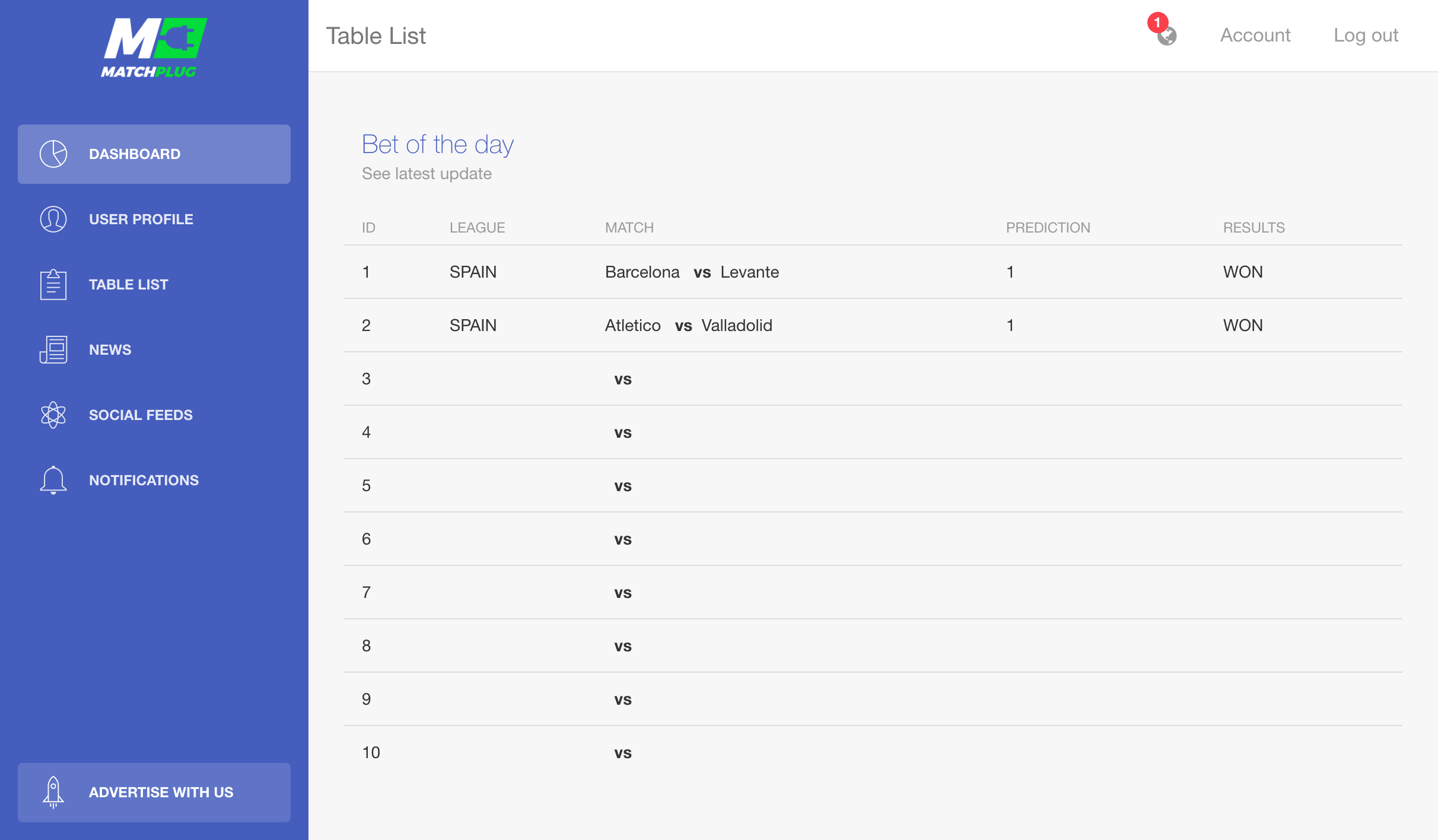
Task: Open the globe notifications icon in header
Action: (1167, 36)
